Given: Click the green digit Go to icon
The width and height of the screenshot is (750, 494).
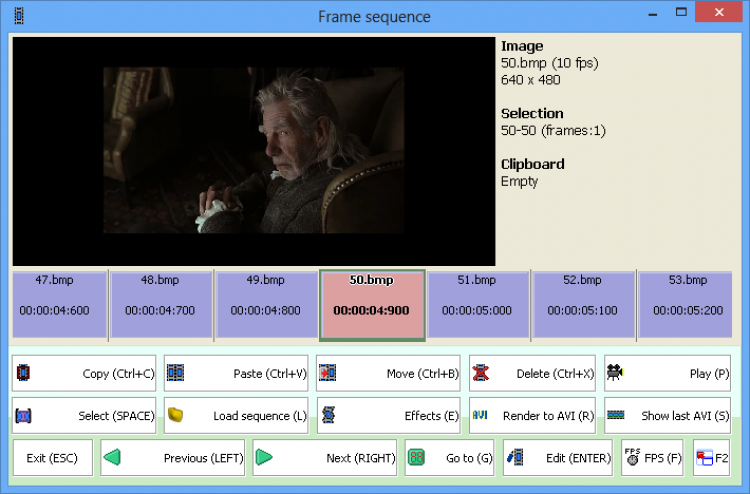Looking at the screenshot, I should click(417, 458).
